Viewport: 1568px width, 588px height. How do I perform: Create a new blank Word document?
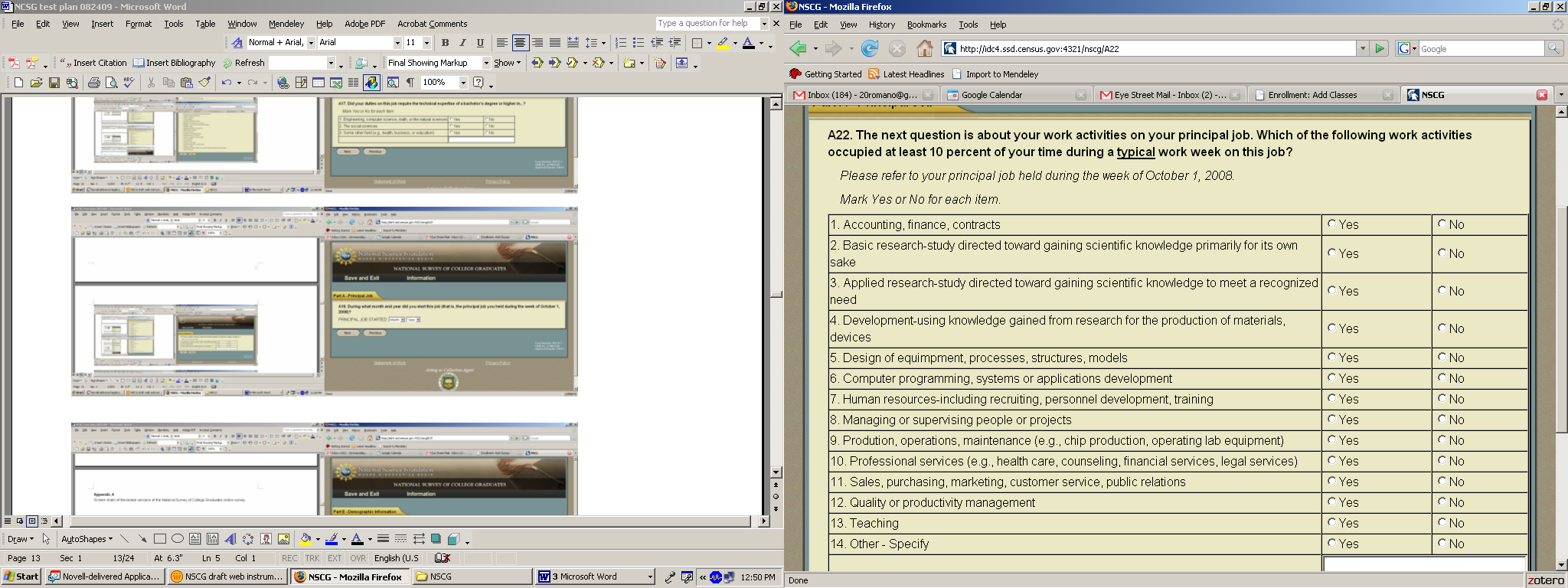[18, 83]
